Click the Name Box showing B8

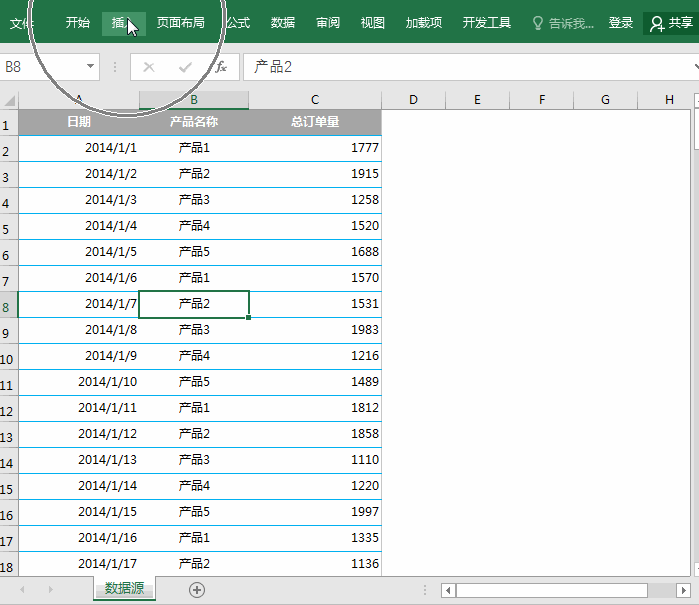(x=42, y=66)
